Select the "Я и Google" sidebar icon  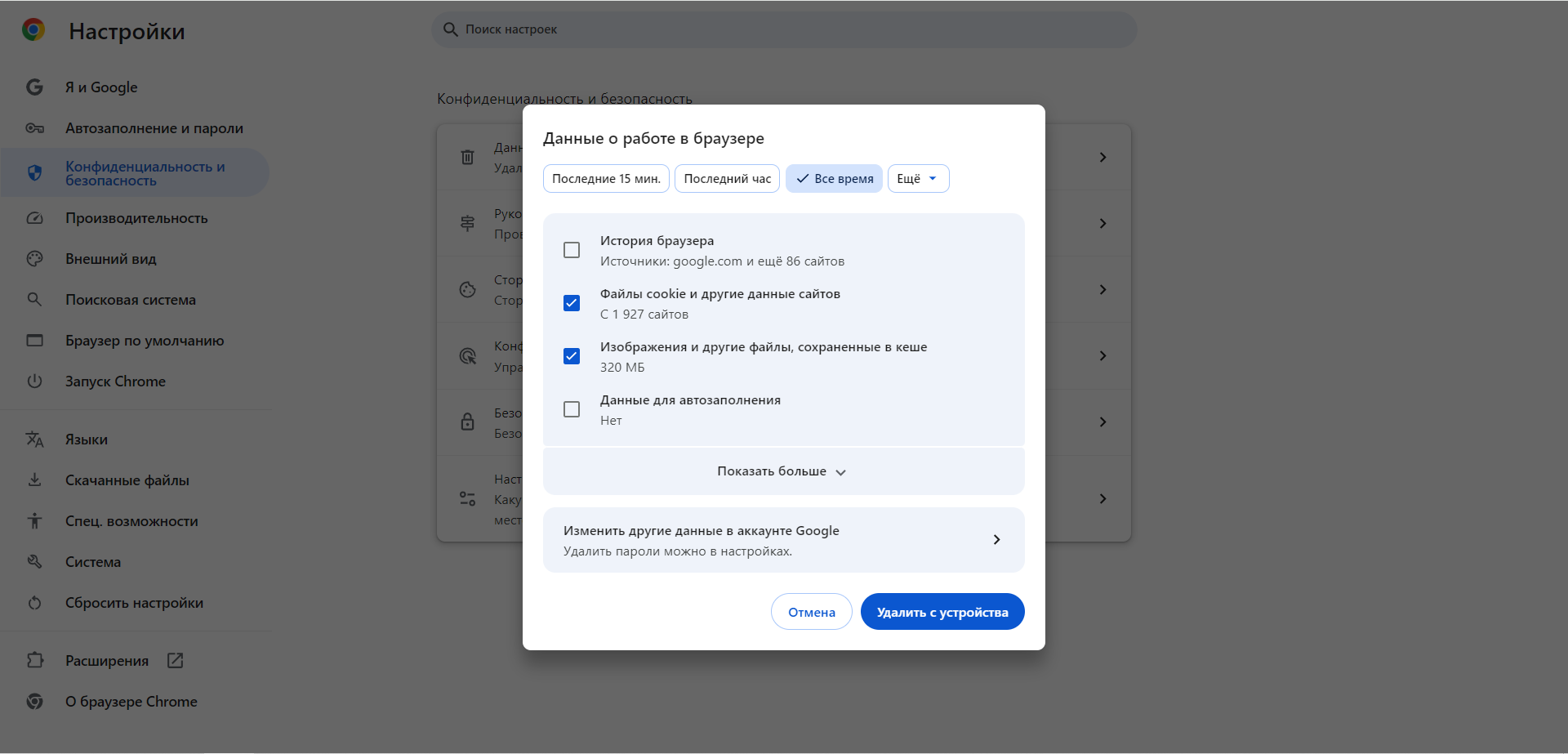[34, 87]
